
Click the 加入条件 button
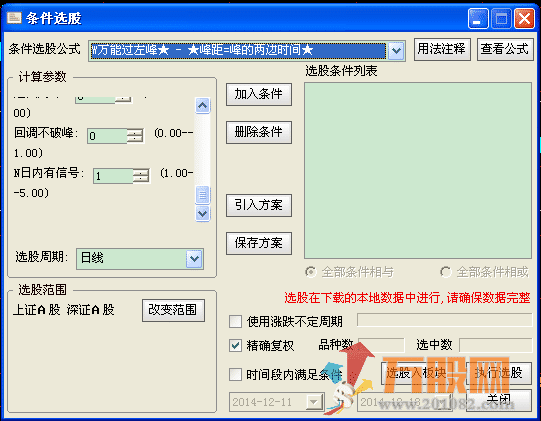(259, 94)
